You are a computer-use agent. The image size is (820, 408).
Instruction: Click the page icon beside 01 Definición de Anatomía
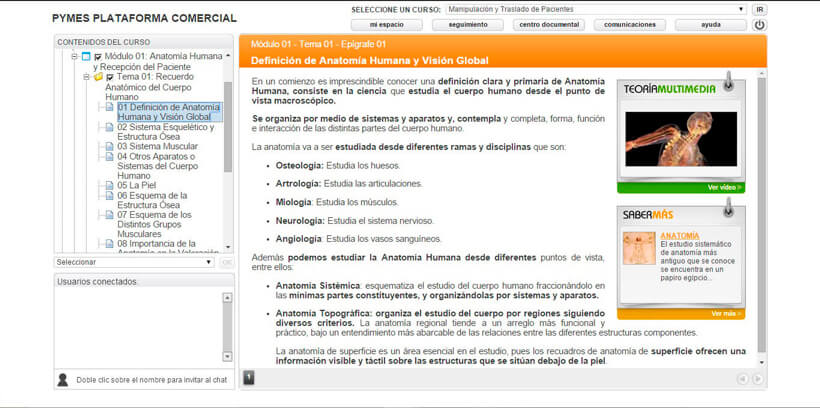(x=109, y=107)
